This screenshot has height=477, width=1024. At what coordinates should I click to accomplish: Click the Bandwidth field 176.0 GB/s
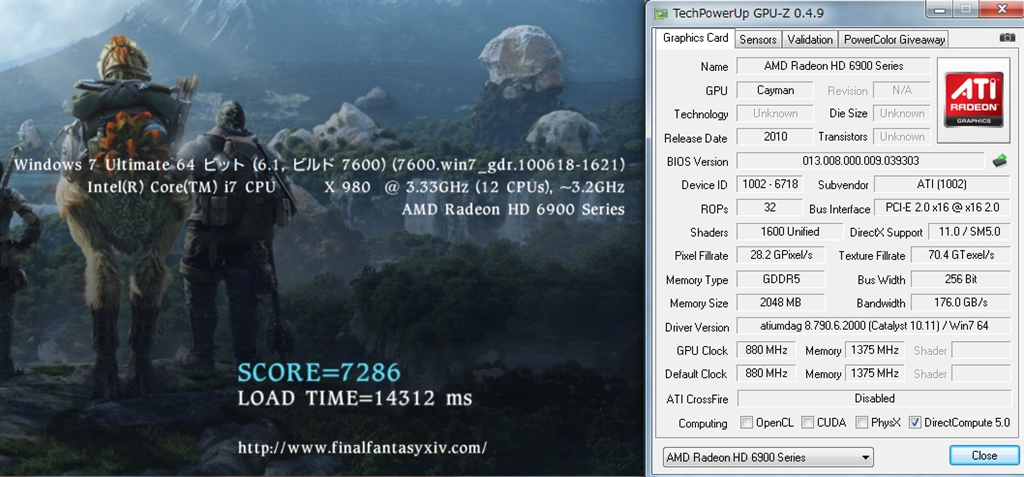961,303
